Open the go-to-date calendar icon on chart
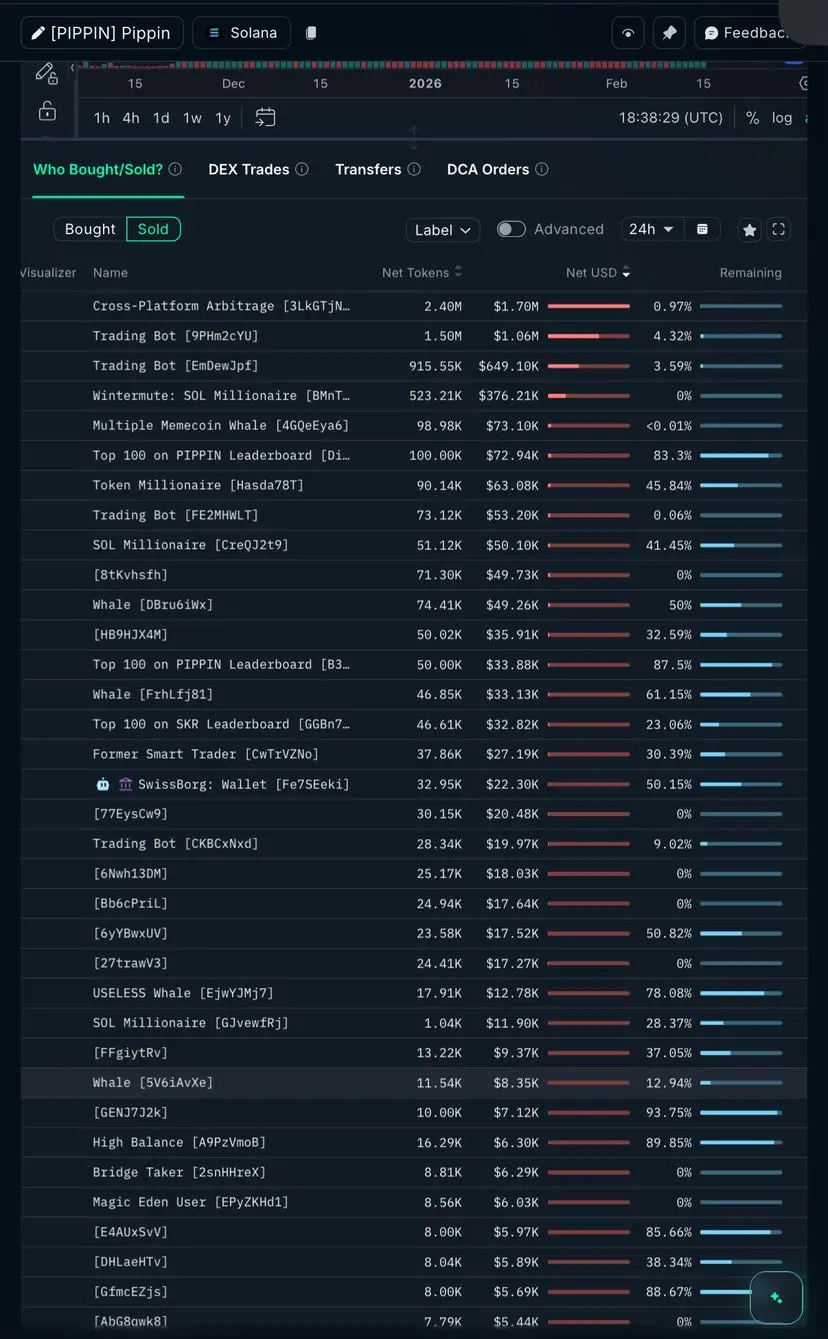This screenshot has height=1339, width=828. (x=265, y=117)
